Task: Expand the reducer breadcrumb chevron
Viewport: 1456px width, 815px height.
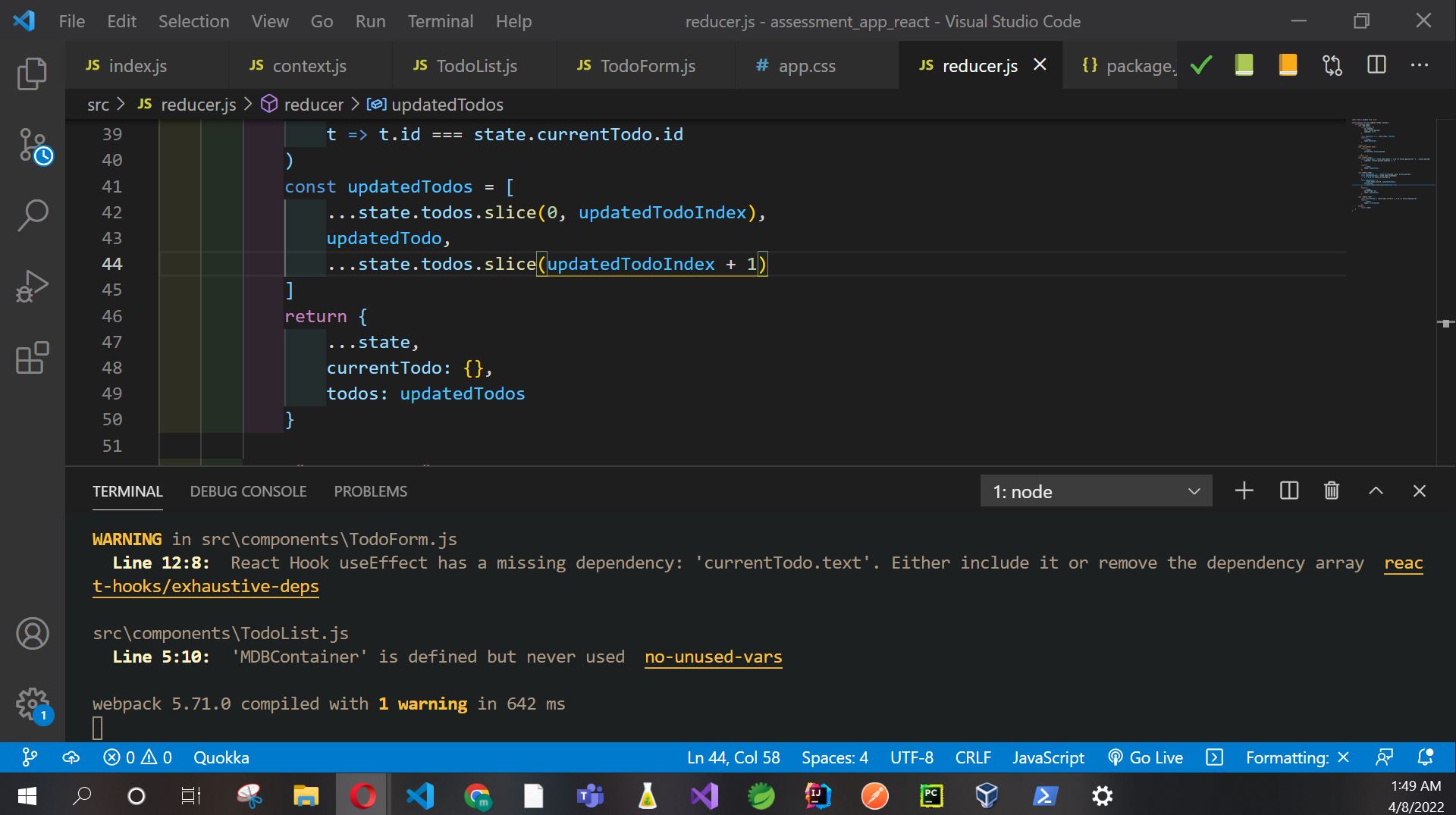Action: (354, 105)
